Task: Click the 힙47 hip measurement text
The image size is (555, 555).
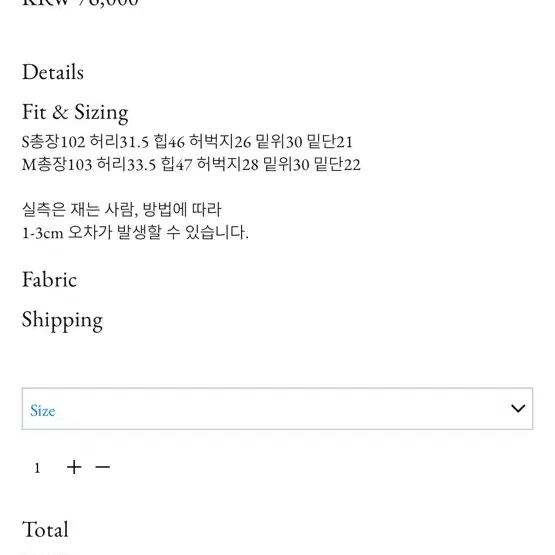Action: [176, 164]
